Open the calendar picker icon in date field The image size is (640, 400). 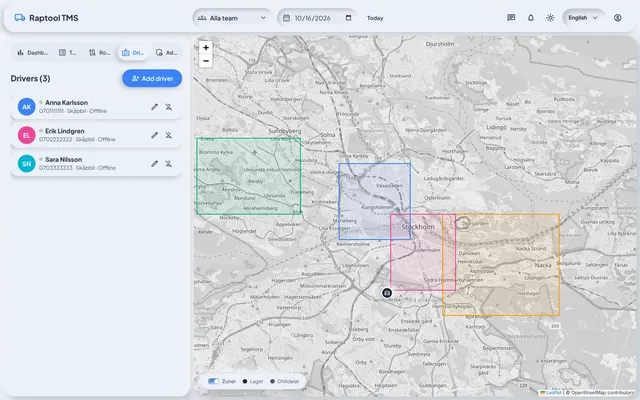(x=348, y=18)
